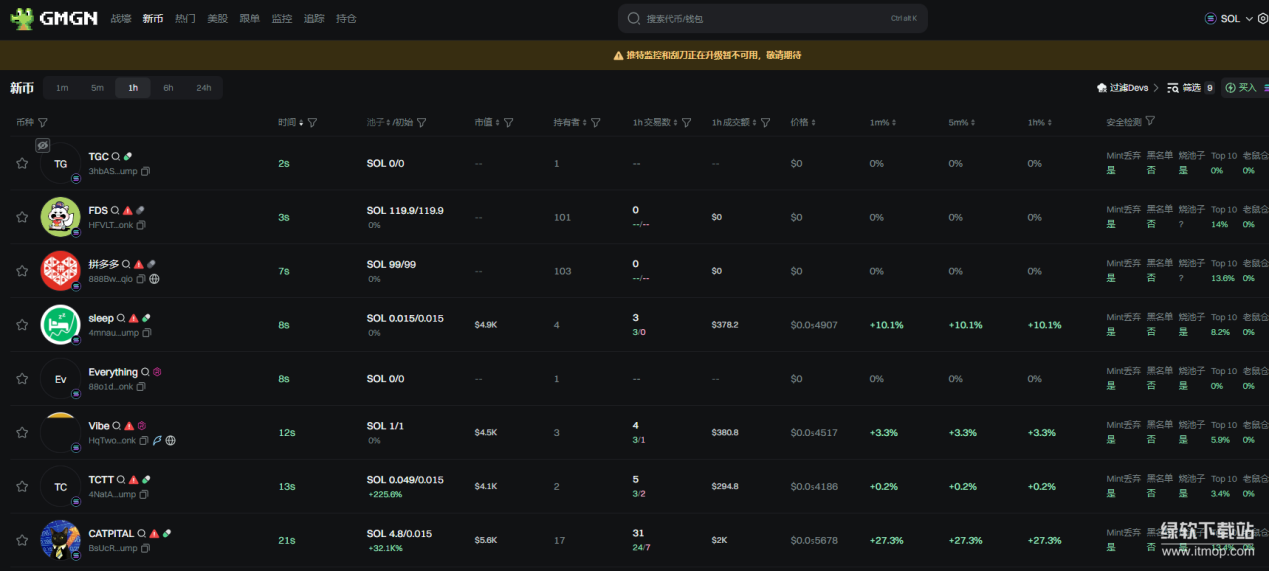
Task: Switch to the 热门 tab
Action: pyautogui.click(x=185, y=18)
